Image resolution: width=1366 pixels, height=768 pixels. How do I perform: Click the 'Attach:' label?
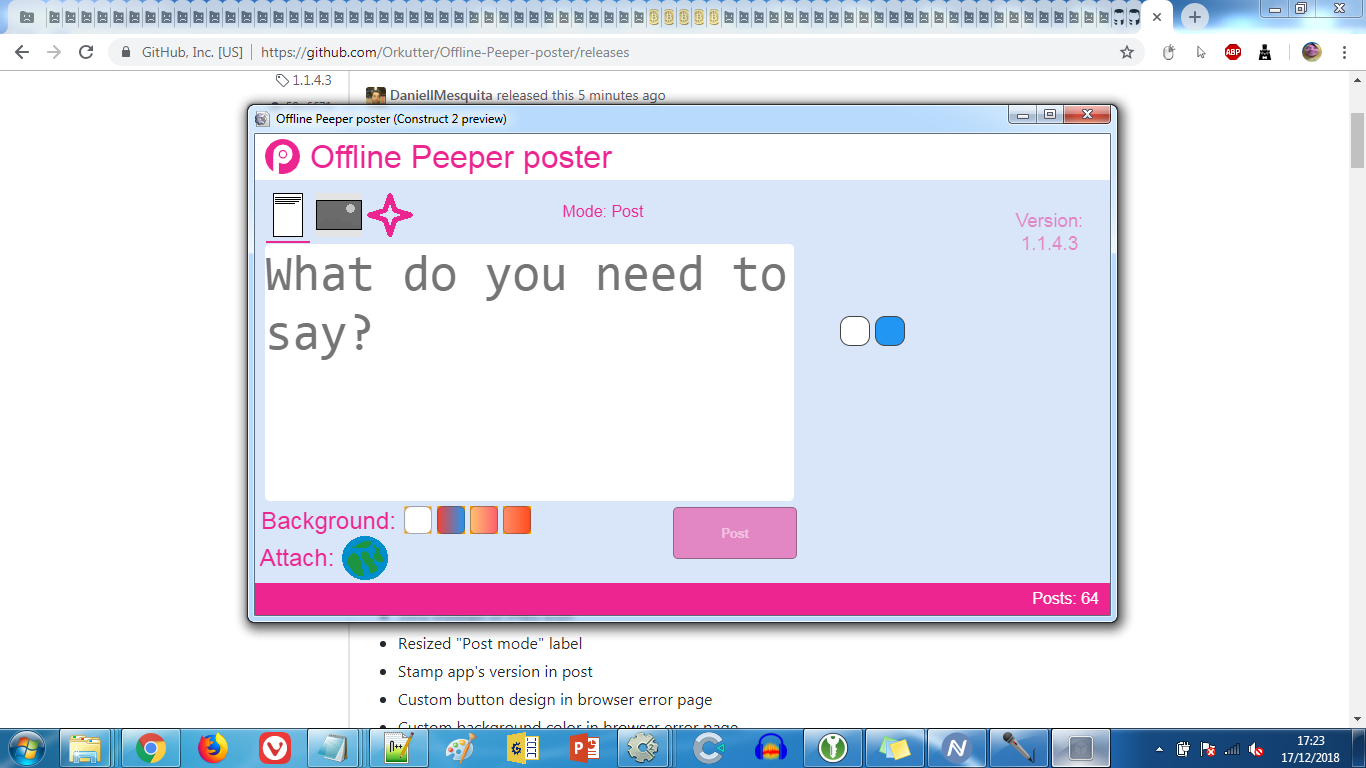[297, 558]
